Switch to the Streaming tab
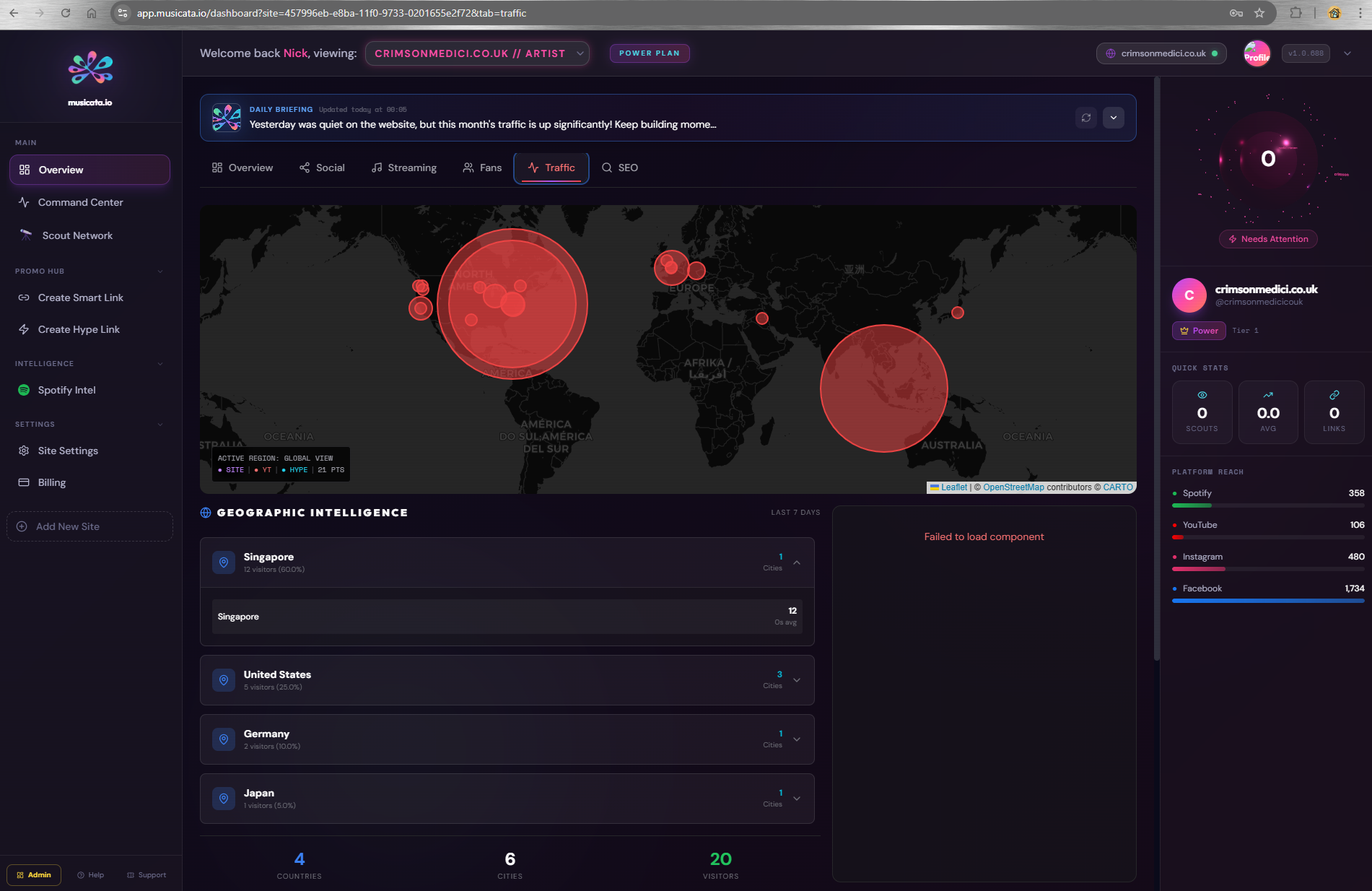The image size is (1372, 891). 404,168
